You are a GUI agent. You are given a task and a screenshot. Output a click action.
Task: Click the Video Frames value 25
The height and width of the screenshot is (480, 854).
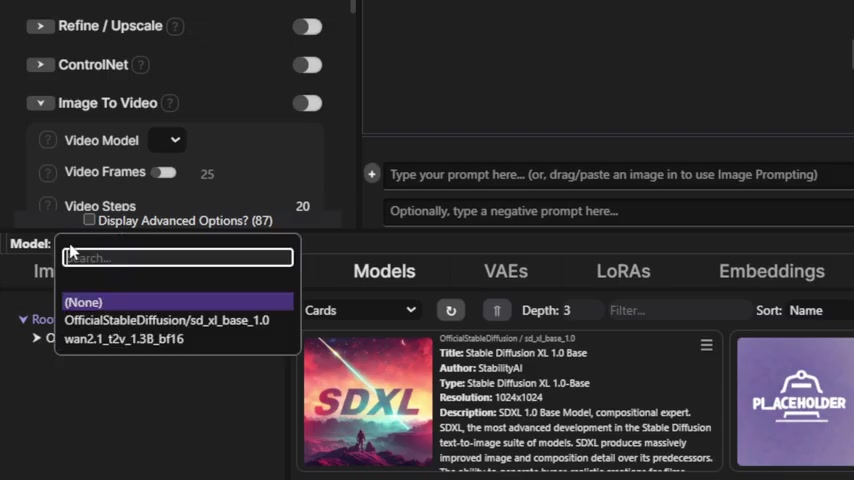point(207,174)
